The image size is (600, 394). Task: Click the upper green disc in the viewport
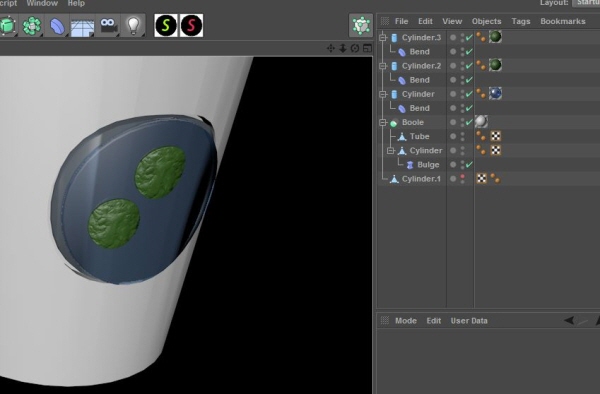pos(160,172)
